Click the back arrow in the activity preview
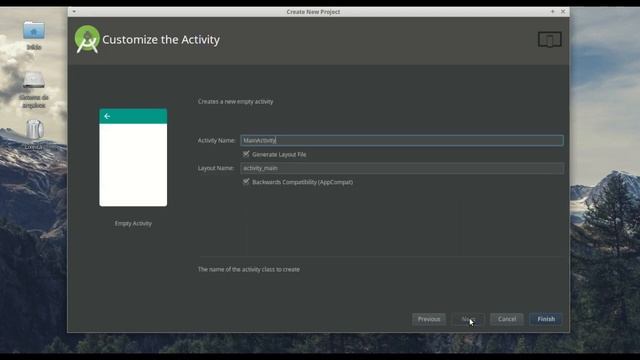This screenshot has width=640, height=360. coord(107,116)
